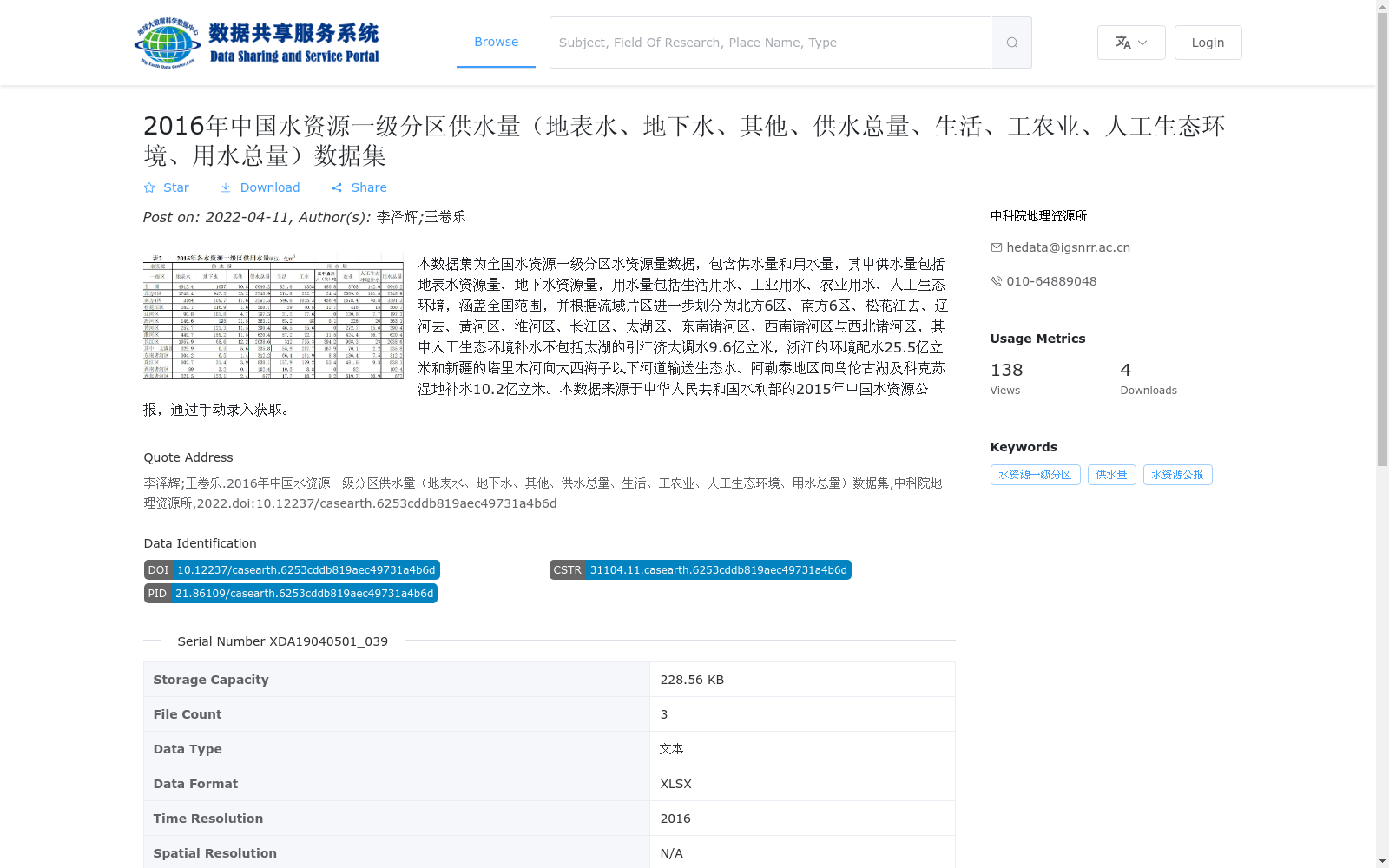This screenshot has height=868, width=1389.
Task: Click the search magnifier icon
Action: click(1011, 43)
